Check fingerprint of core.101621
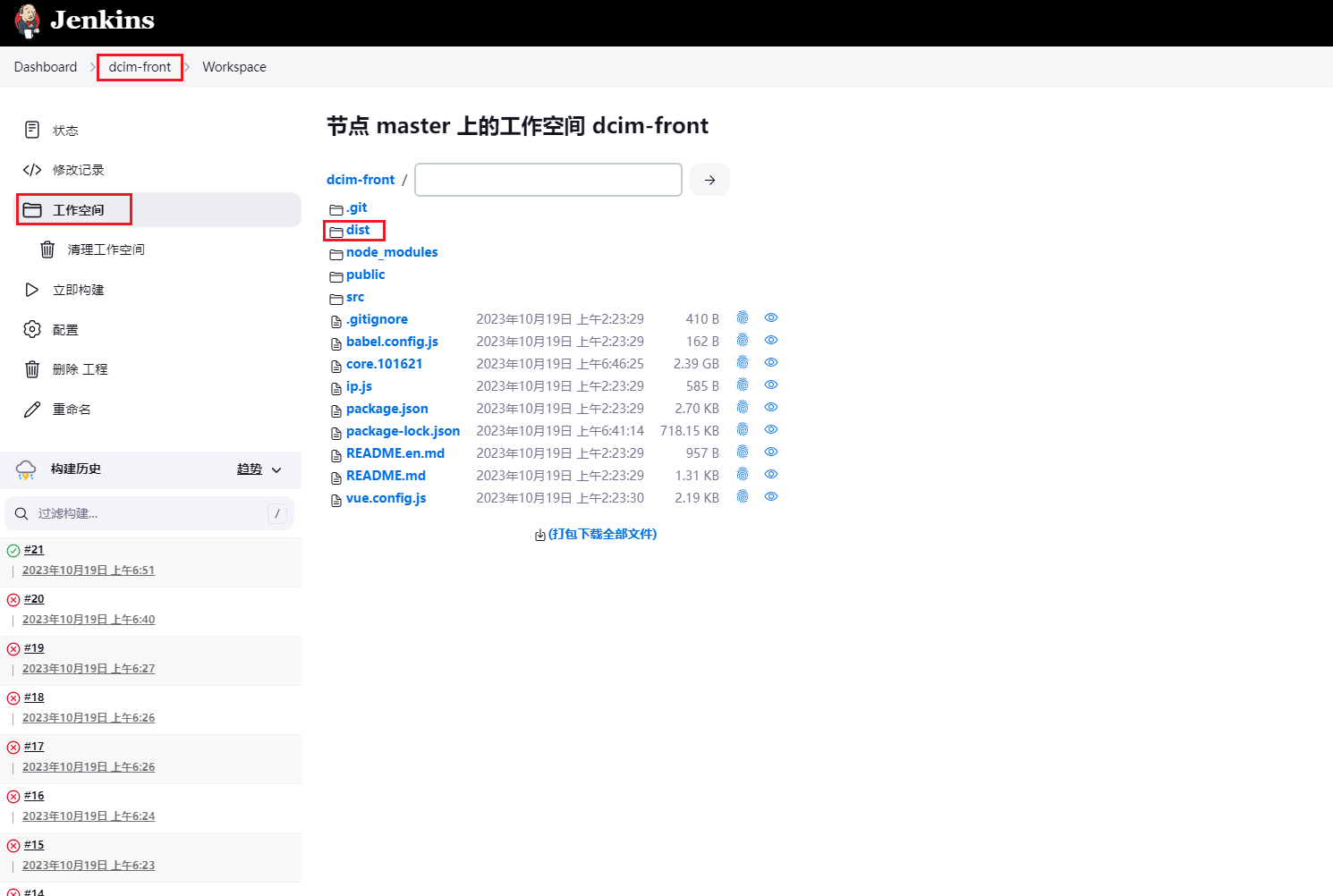1333x896 pixels. click(743, 363)
